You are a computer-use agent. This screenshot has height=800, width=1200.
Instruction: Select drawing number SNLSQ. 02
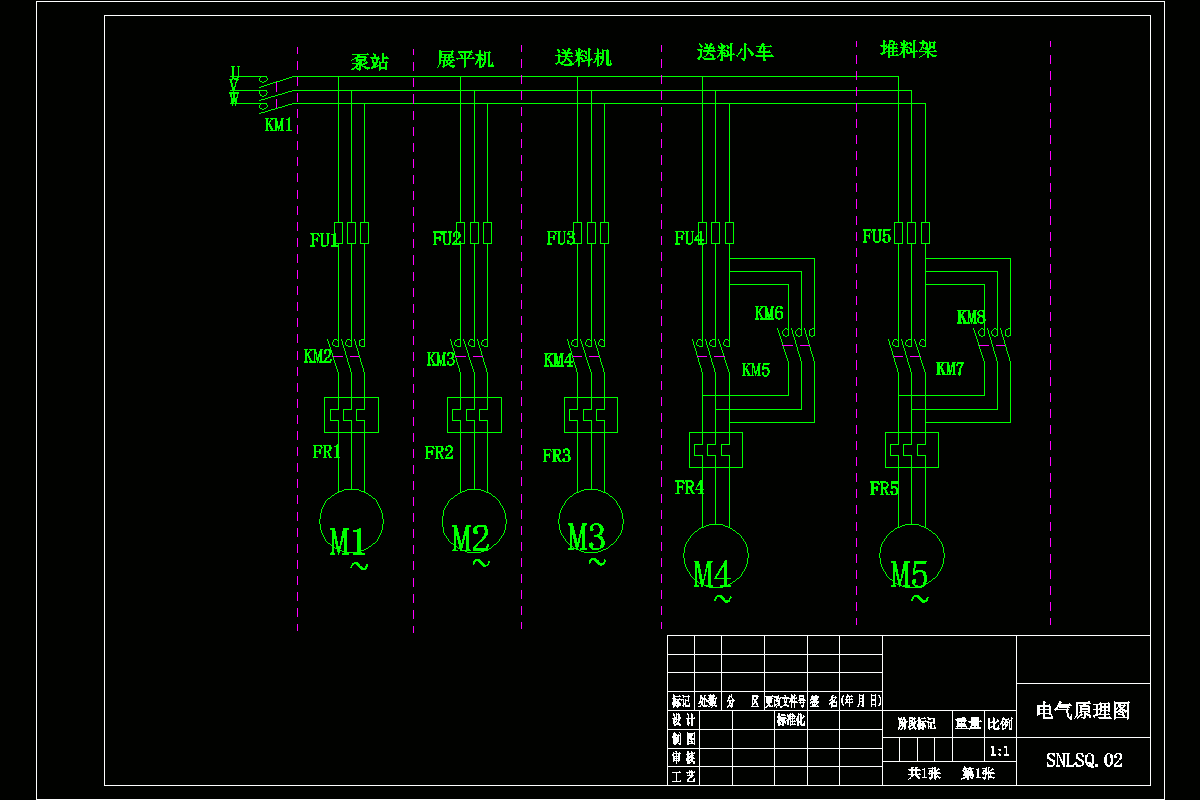pyautogui.click(x=1084, y=761)
